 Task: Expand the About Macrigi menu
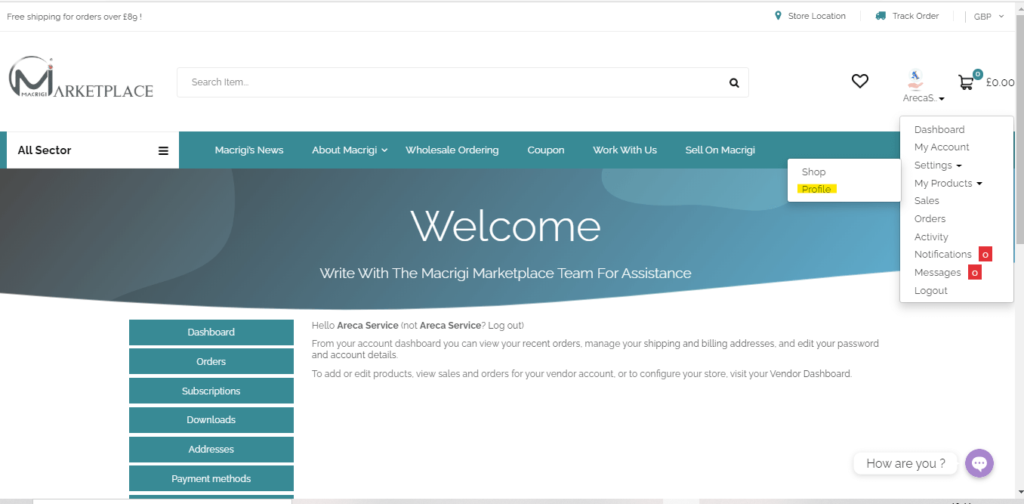[x=349, y=150]
